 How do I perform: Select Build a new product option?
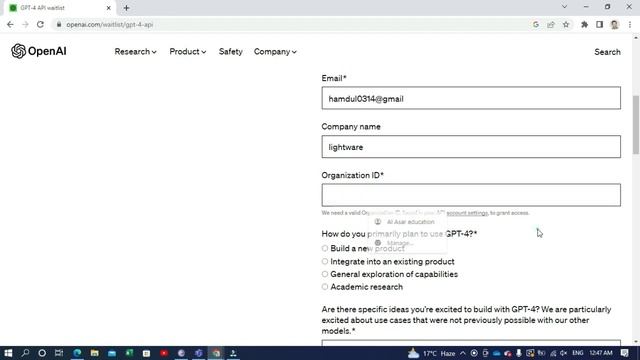(324, 248)
